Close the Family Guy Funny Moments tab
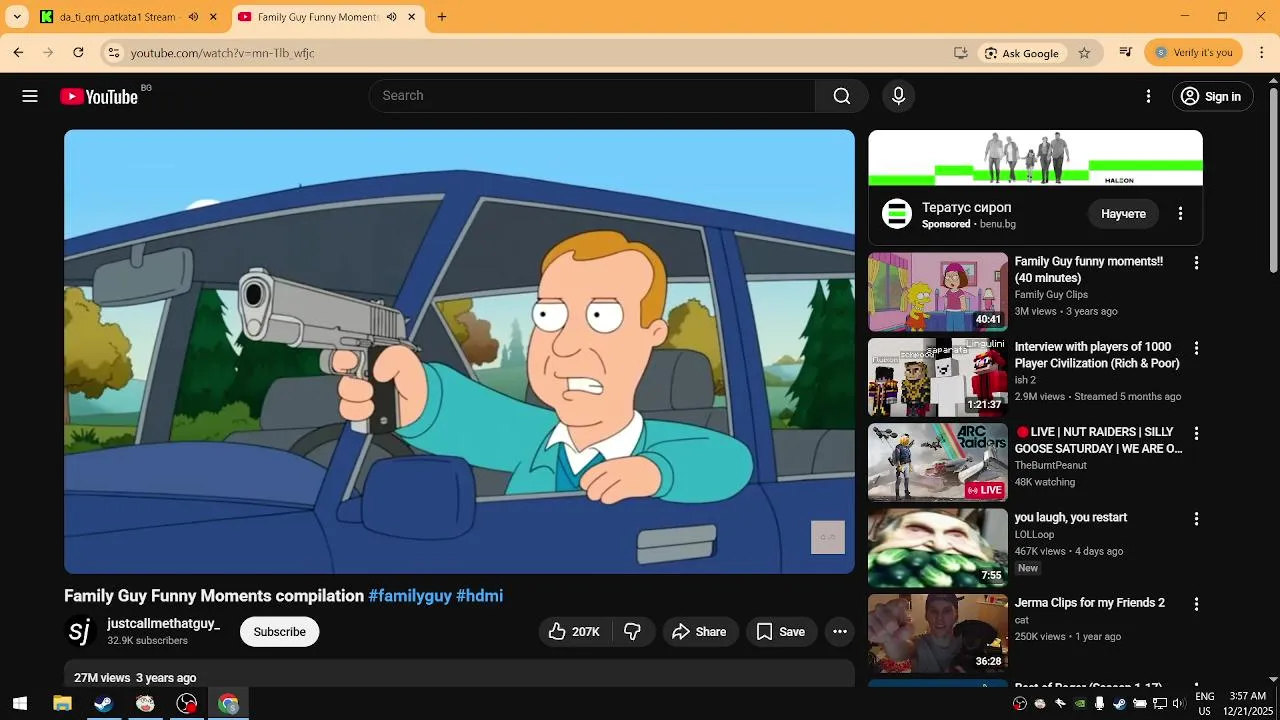 410,17
